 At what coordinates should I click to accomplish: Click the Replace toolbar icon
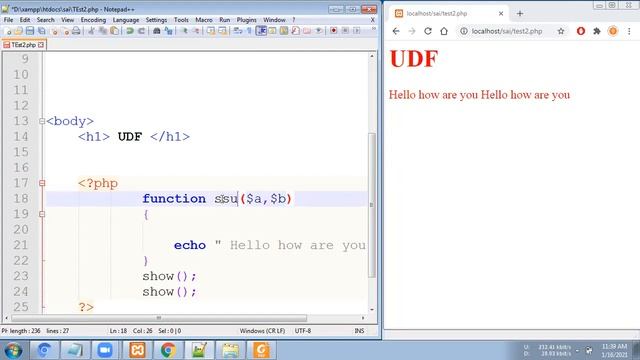pos(168,31)
